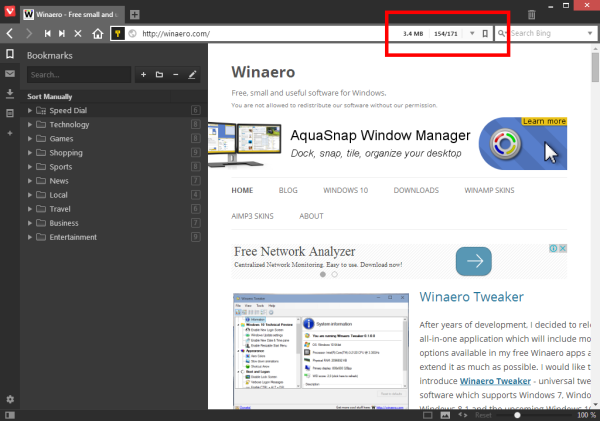Open the ABOUT page link
This screenshot has width=600, height=421.
pyautogui.click(x=311, y=216)
